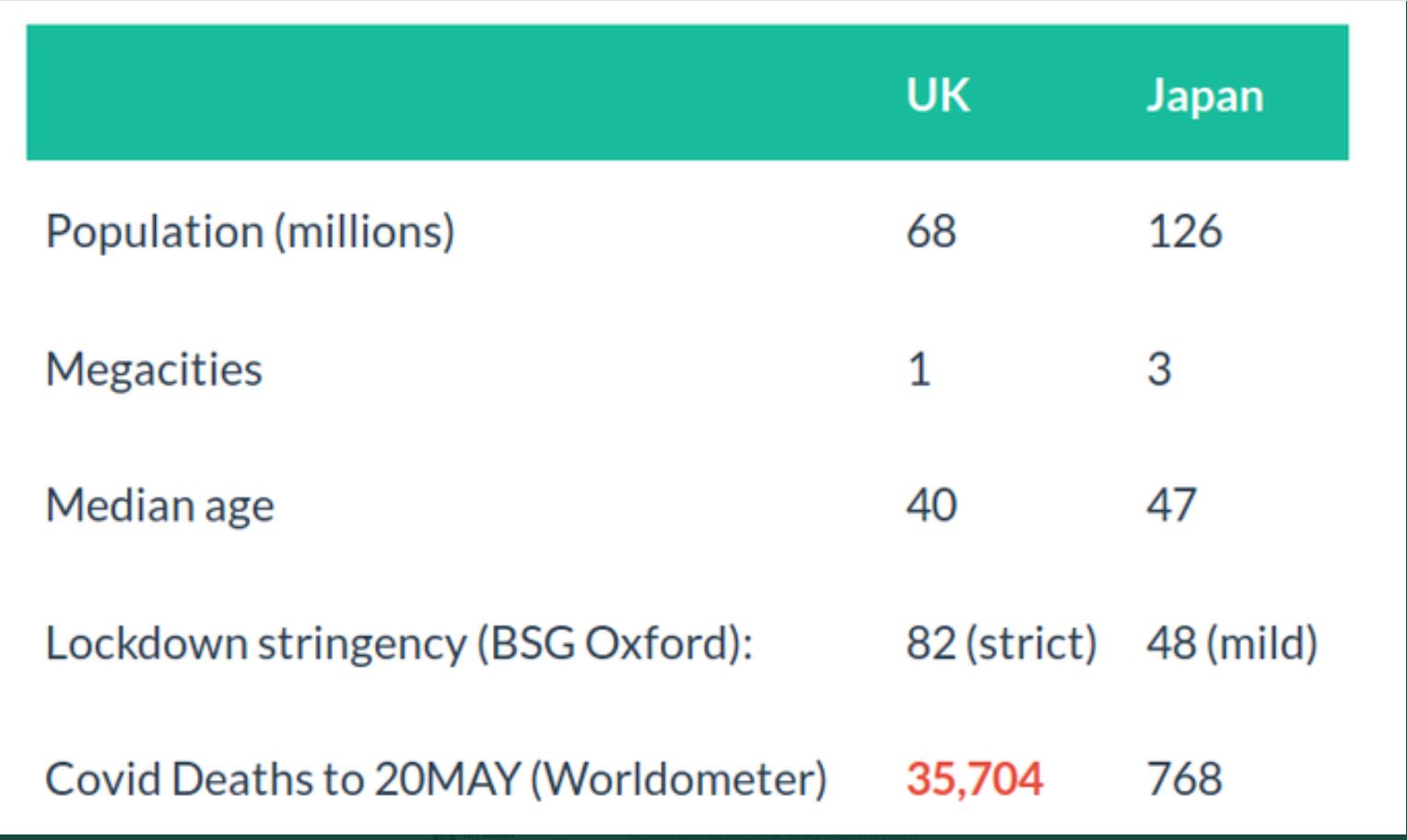Click the UK median age value 40

click(932, 506)
